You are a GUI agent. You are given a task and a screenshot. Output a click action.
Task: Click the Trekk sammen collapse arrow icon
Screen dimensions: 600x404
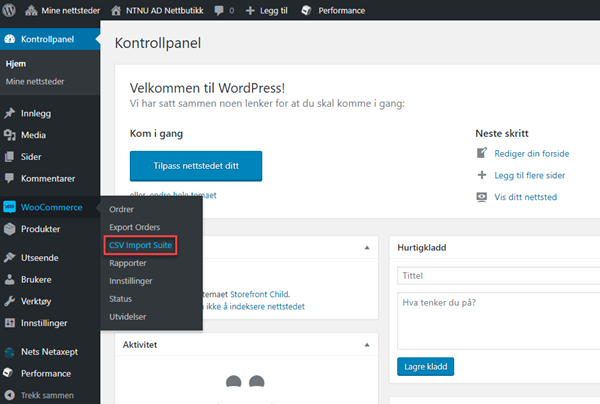coord(10,395)
